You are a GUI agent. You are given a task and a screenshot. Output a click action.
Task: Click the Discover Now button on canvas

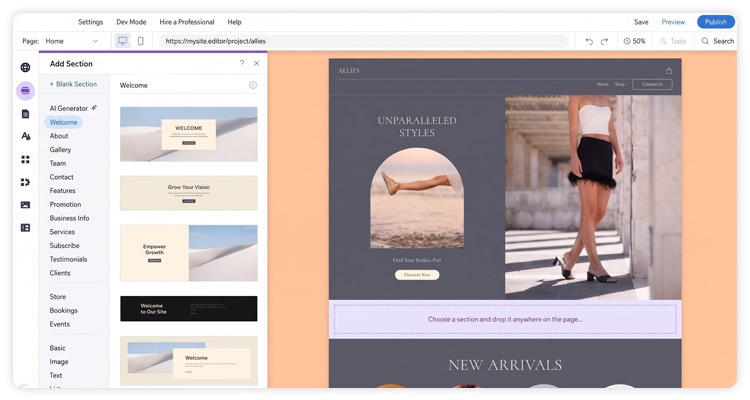417,275
